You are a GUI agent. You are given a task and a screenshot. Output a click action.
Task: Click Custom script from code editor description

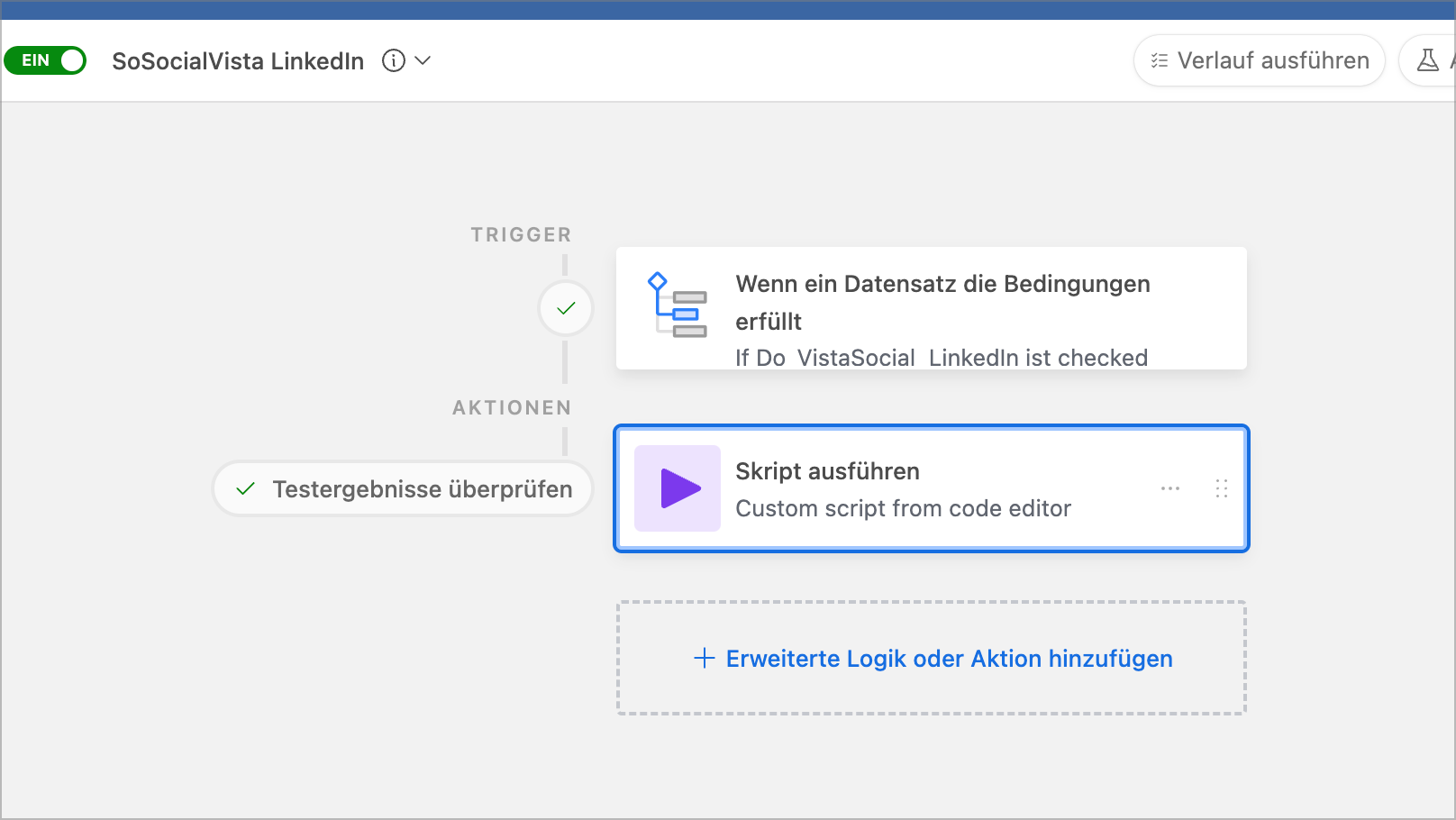click(x=903, y=508)
